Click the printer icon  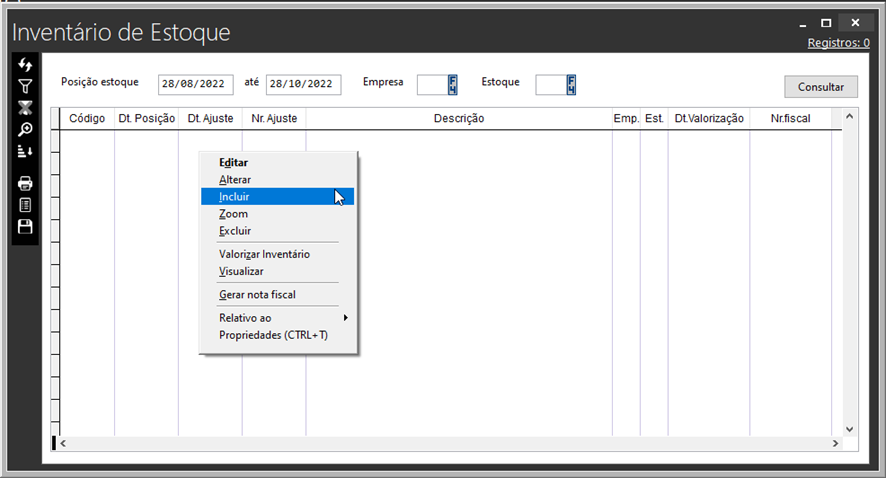tap(26, 183)
